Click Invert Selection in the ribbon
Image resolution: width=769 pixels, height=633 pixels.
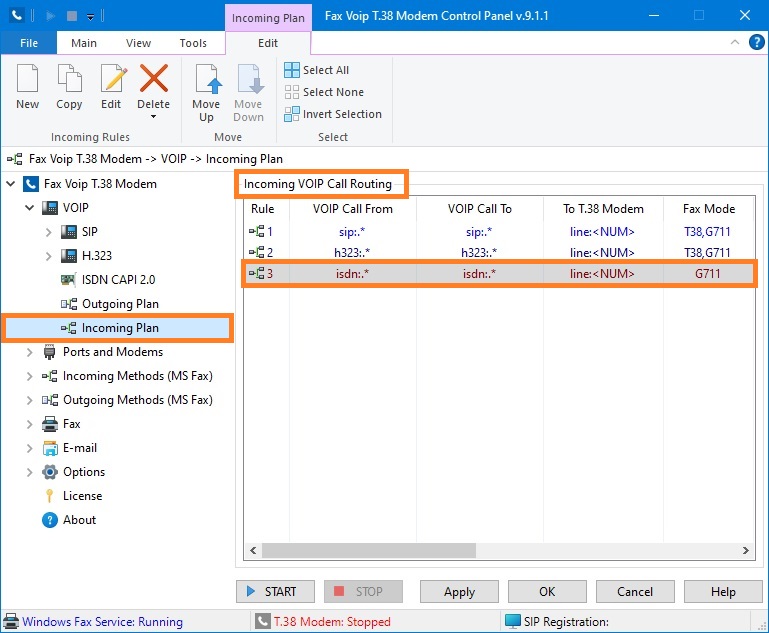click(333, 114)
